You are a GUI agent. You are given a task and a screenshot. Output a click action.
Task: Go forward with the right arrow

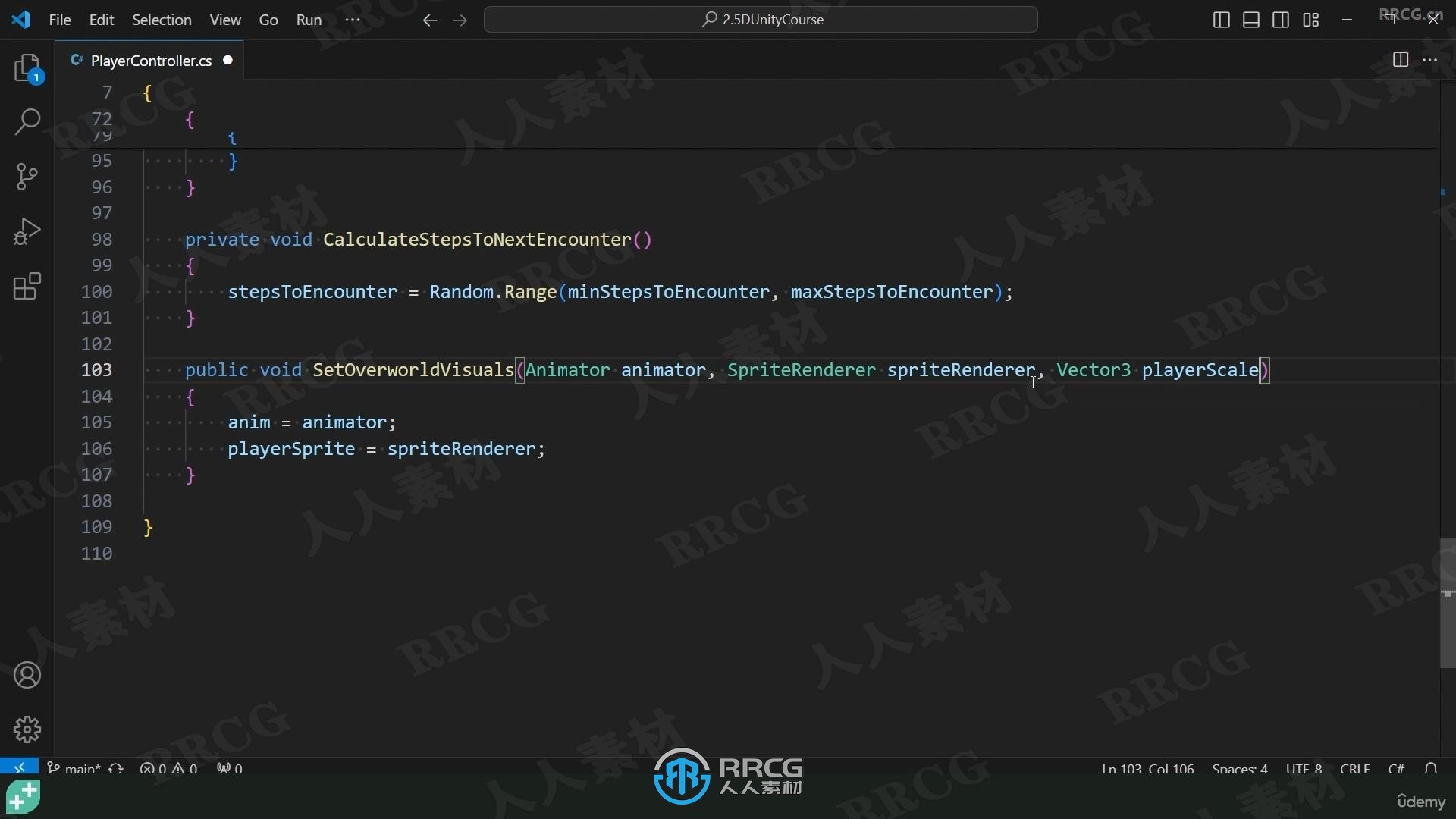[460, 20]
